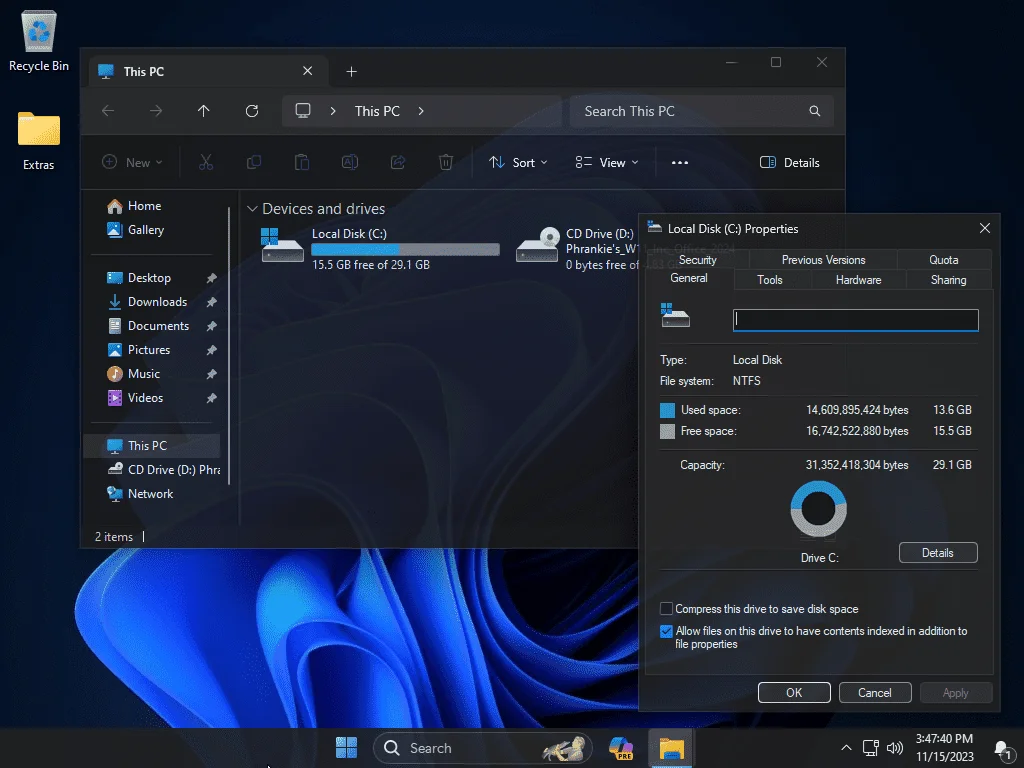Select the Extras folder on desktop
This screenshot has height=768, width=1024.
click(39, 141)
